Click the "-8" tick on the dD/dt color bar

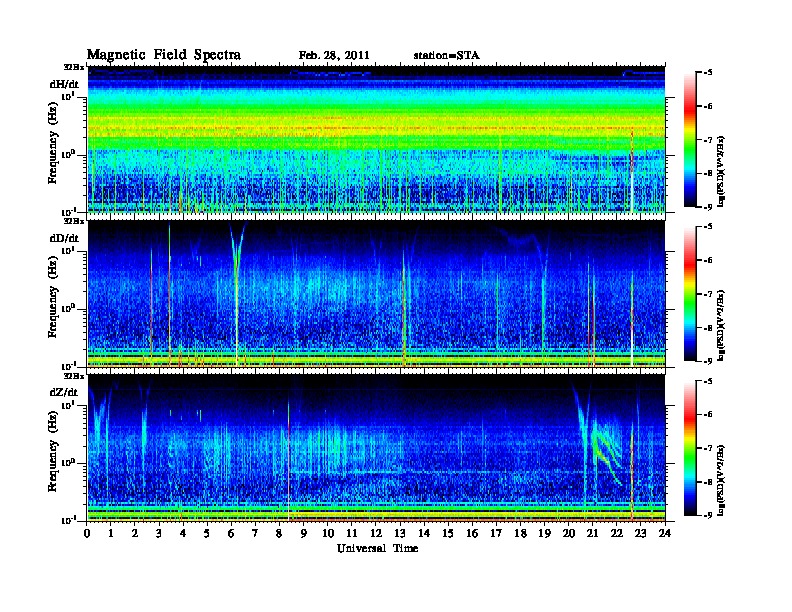coord(707,328)
